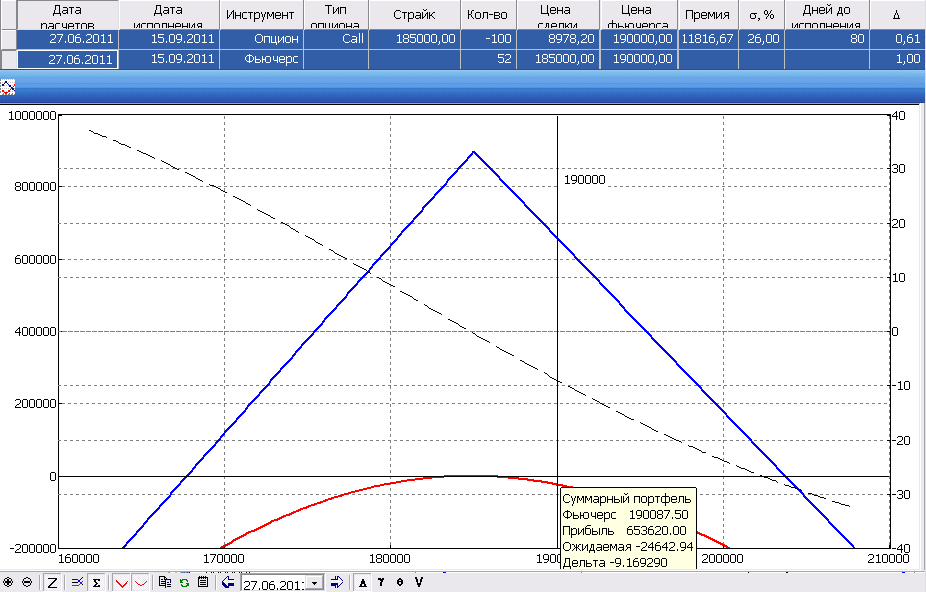
Task: Select the Фьючерс instrument row cell
Action: (260, 59)
